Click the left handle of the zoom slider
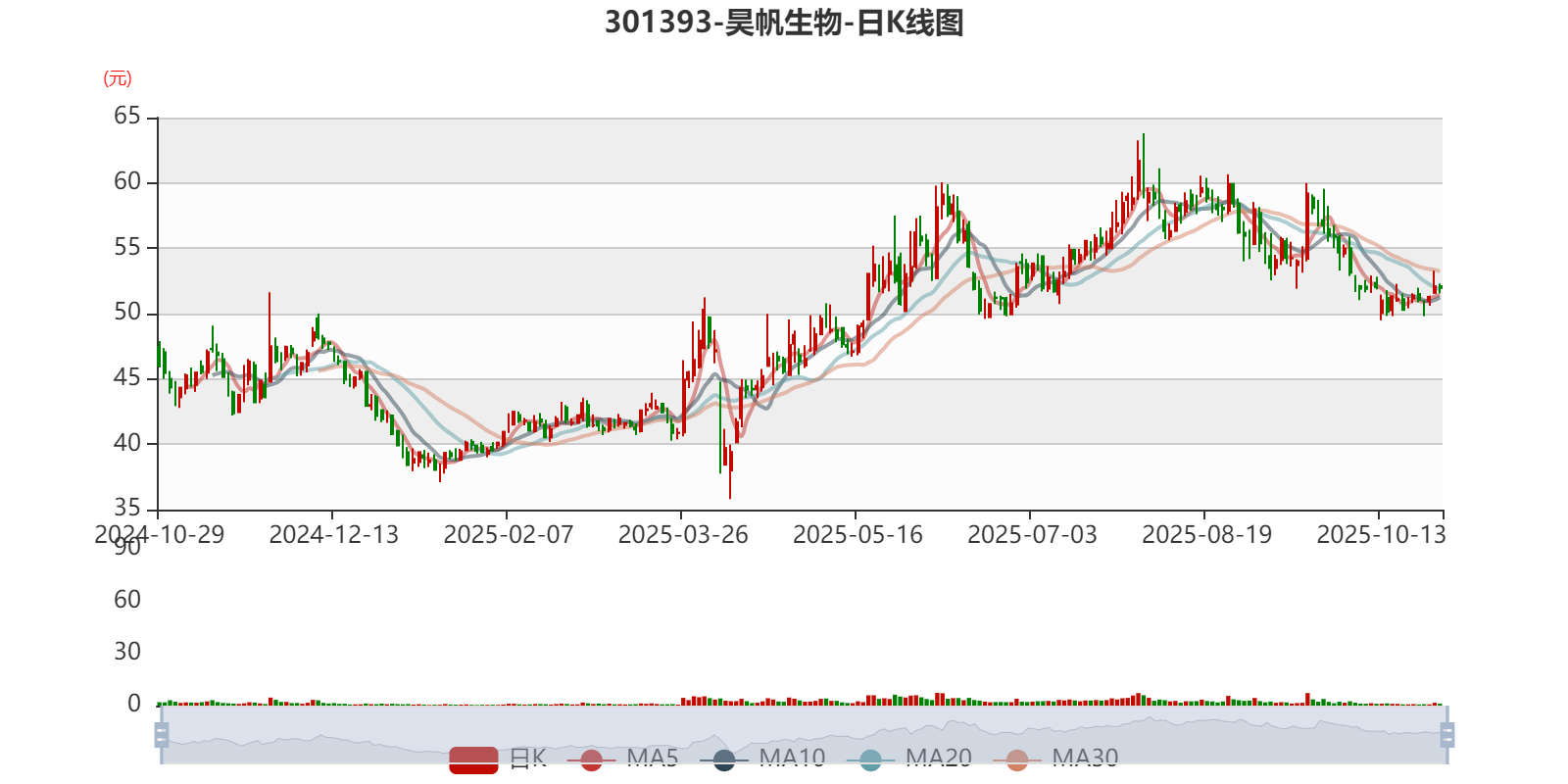The width and height of the screenshot is (1568, 784). coord(162,735)
